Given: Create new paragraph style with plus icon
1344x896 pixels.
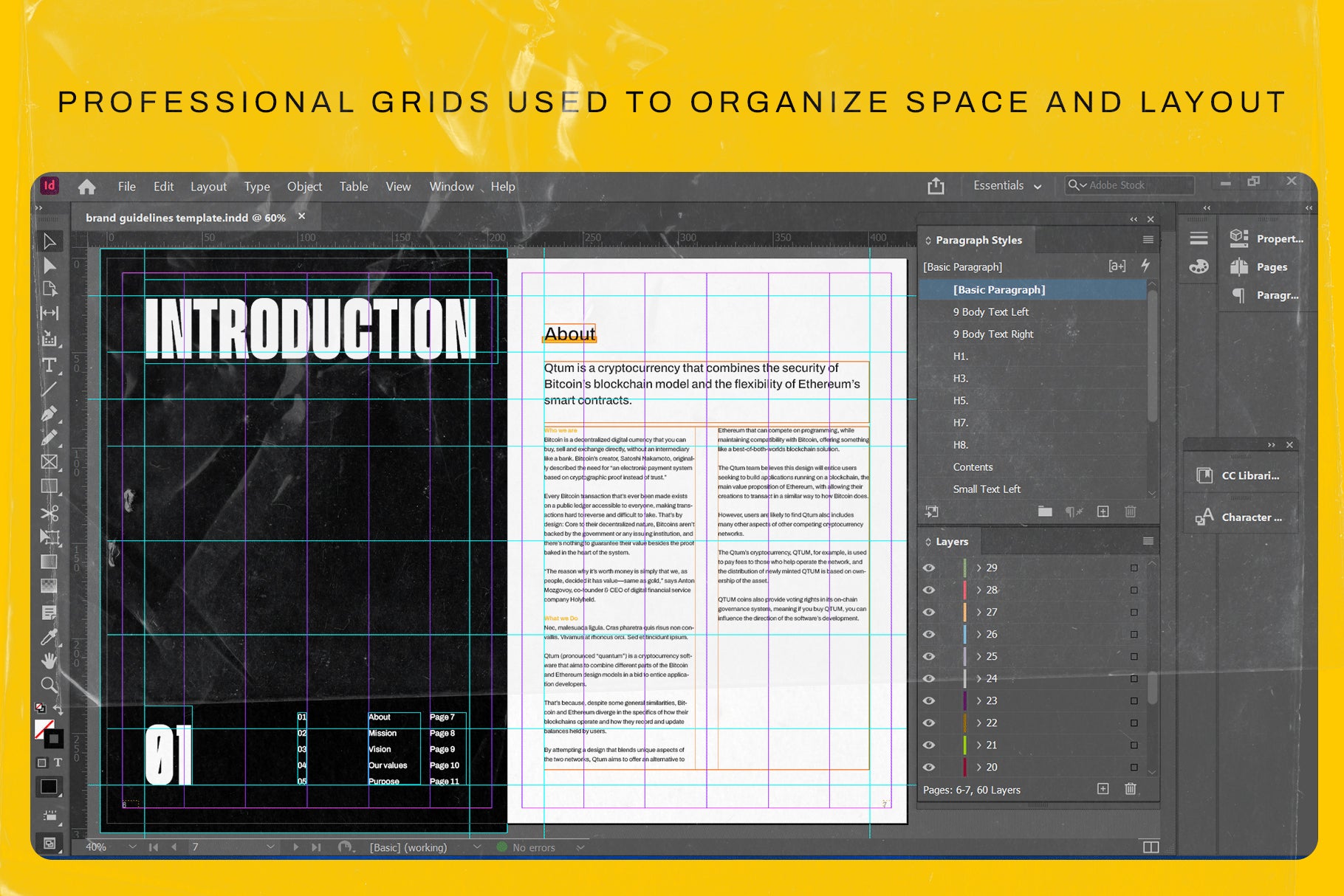Looking at the screenshot, I should 1103,511.
